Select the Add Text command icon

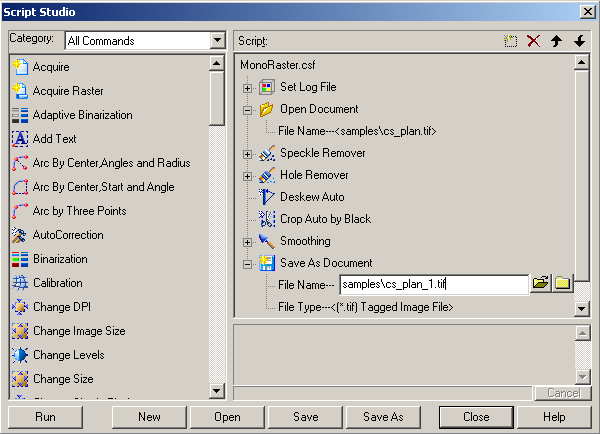point(19,139)
